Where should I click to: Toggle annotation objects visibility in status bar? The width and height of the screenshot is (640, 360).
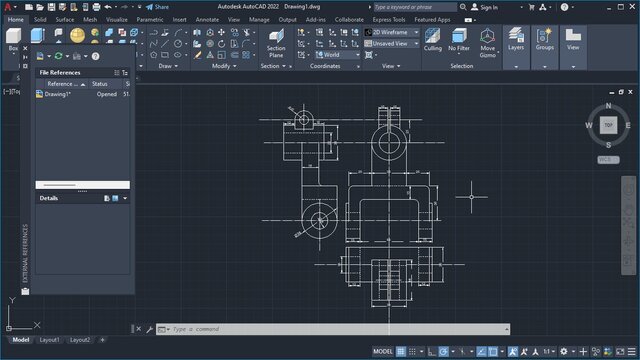point(513,351)
